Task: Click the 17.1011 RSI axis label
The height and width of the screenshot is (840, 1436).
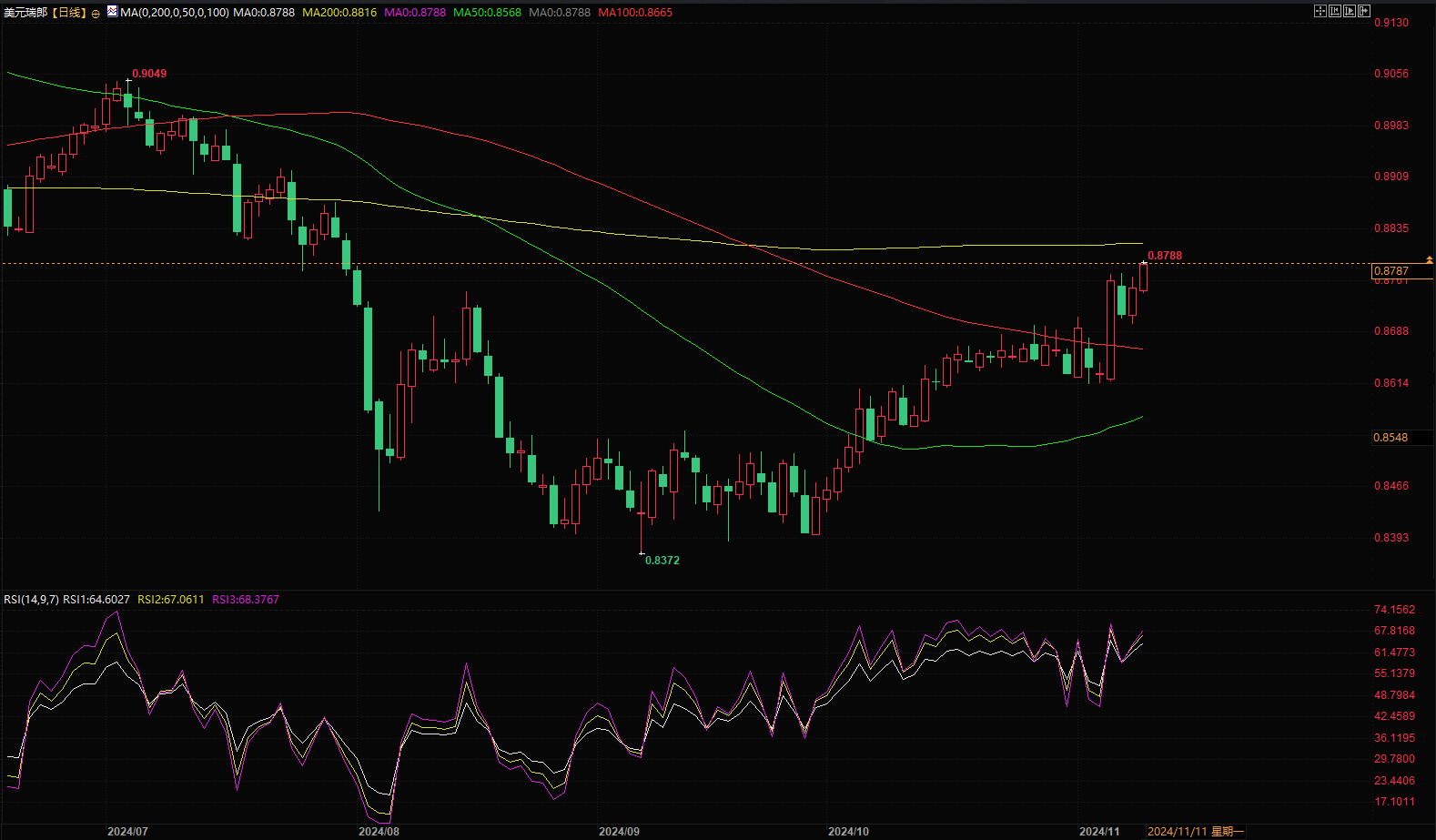Action: [1394, 802]
